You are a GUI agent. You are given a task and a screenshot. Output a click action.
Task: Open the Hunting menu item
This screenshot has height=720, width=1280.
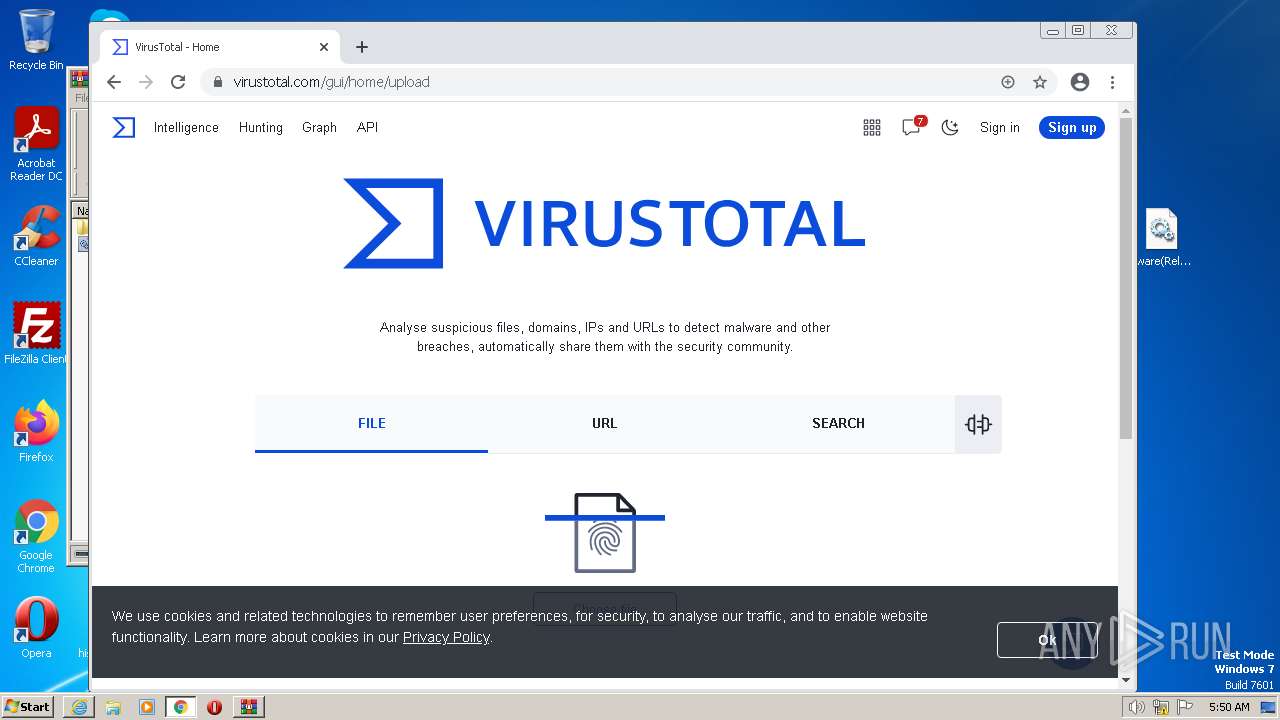coord(261,127)
